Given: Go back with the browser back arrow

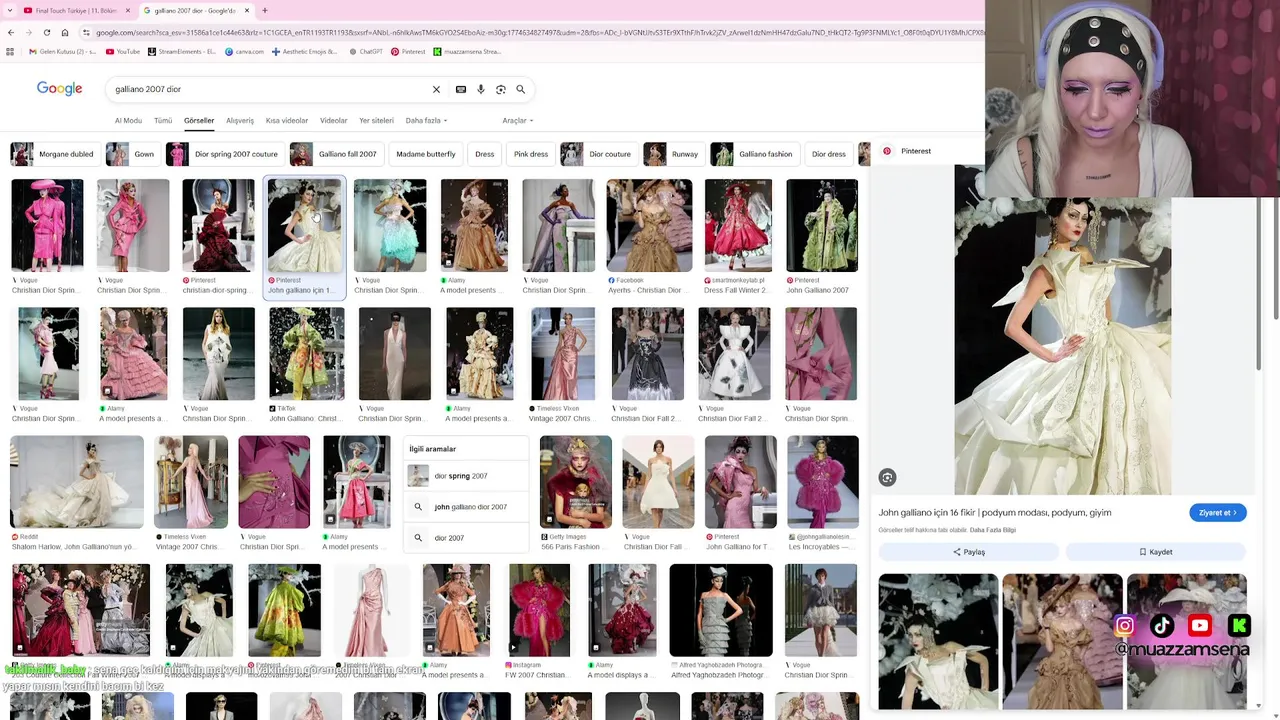Looking at the screenshot, I should tap(10, 32).
